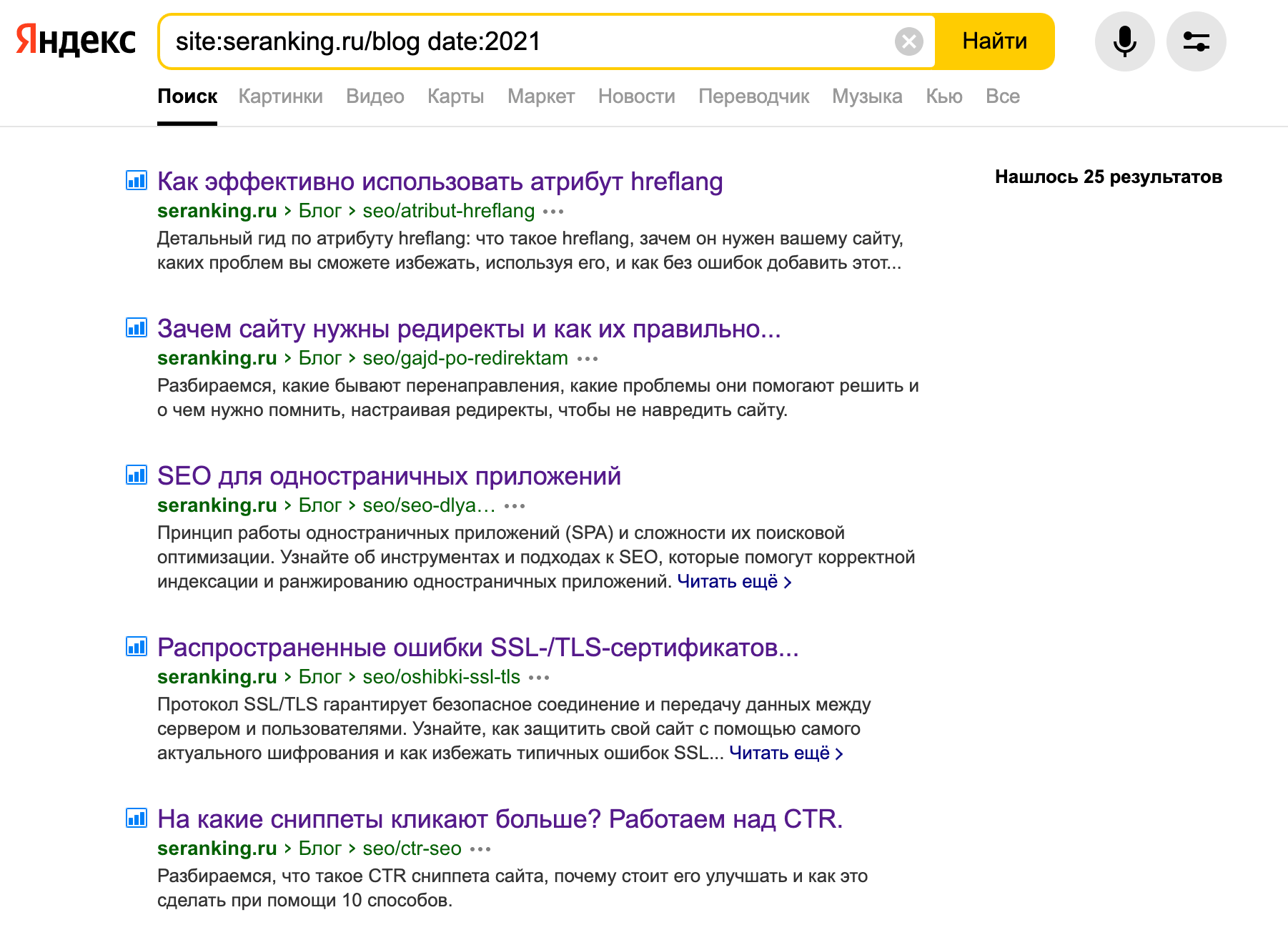This screenshot has width=1288, height=945.
Task: Click the chart favicon beside CTR snippets result
Action: pos(137,818)
